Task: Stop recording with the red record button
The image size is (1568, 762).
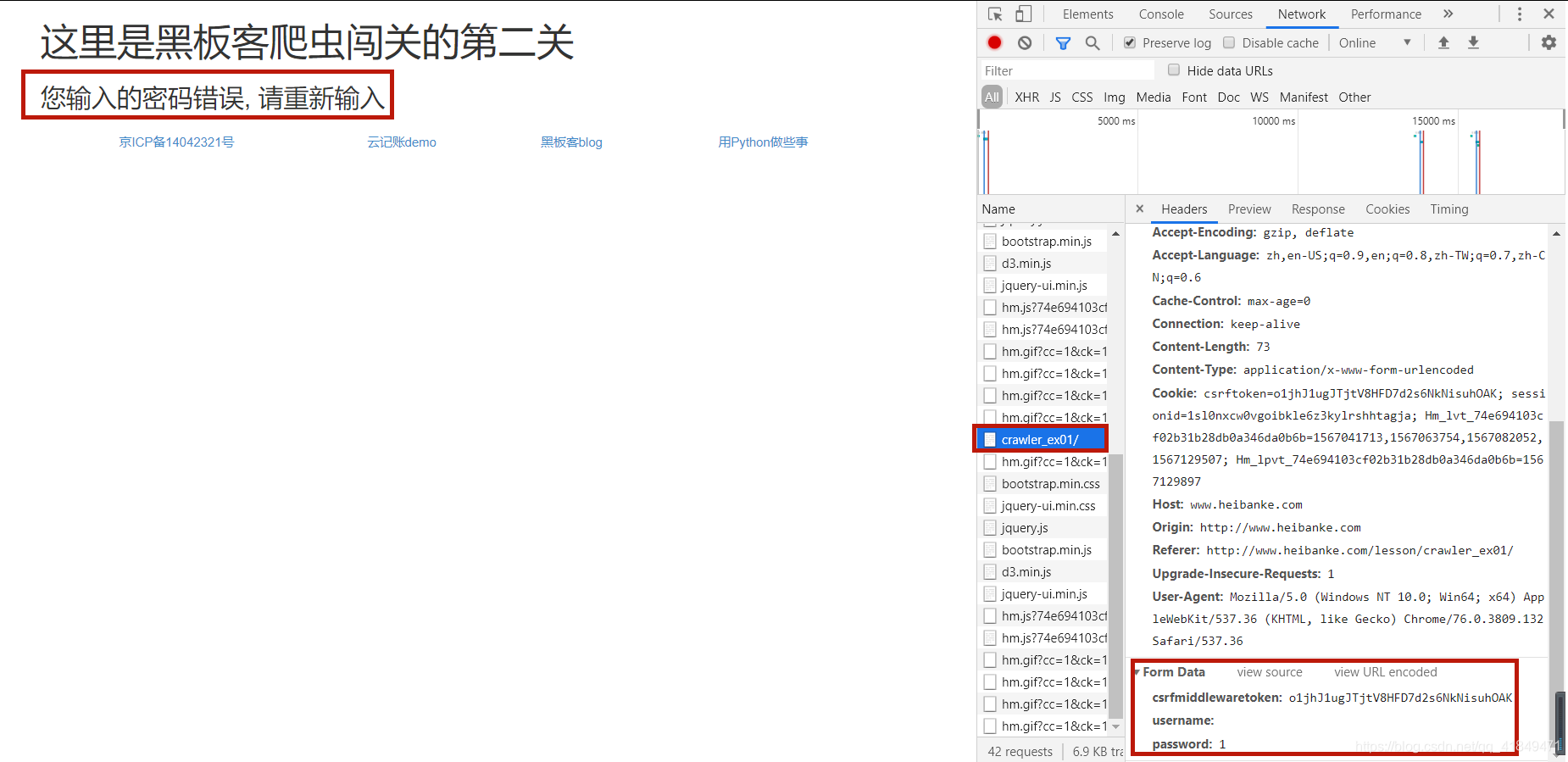Action: pos(995,42)
